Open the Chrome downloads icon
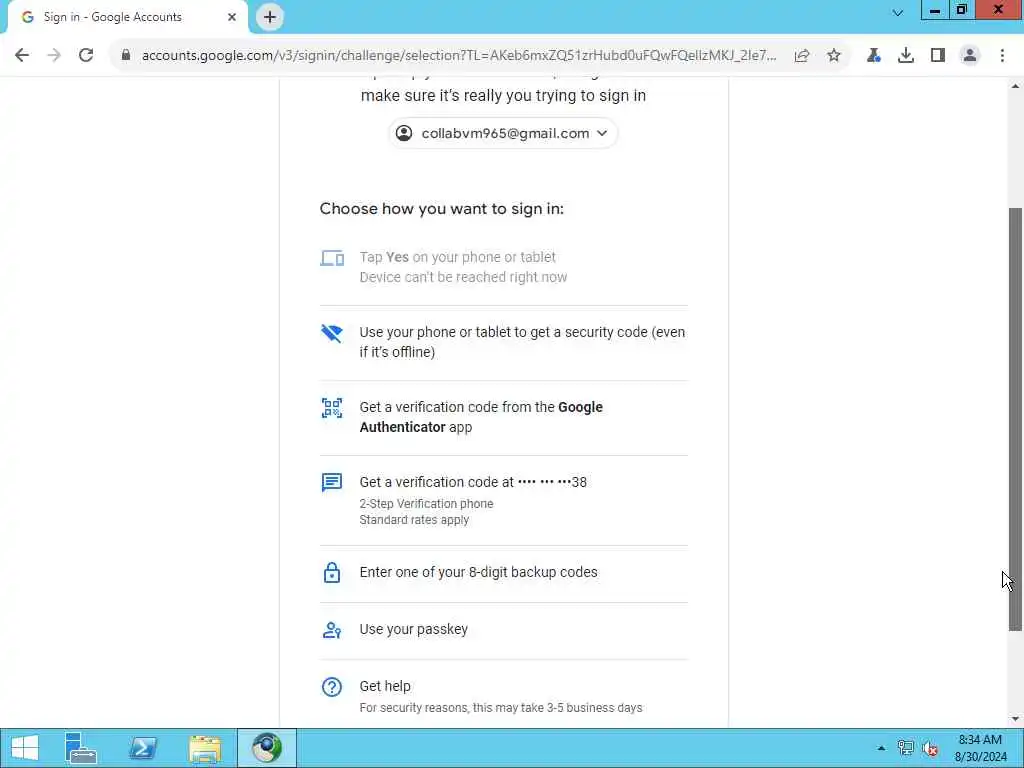Screen dimensions: 1024x768 tap(906, 56)
